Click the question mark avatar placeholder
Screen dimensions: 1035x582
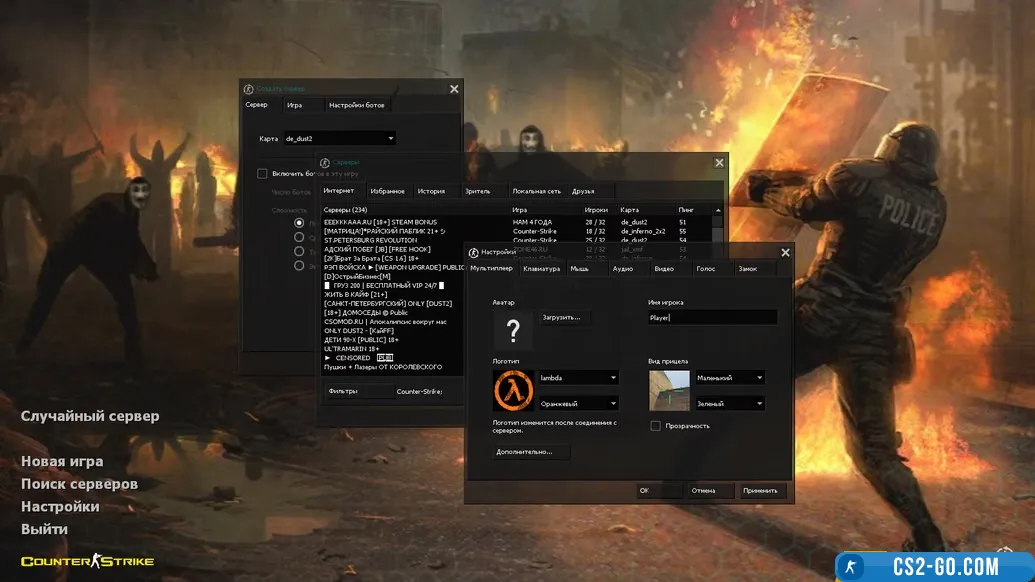(x=513, y=330)
